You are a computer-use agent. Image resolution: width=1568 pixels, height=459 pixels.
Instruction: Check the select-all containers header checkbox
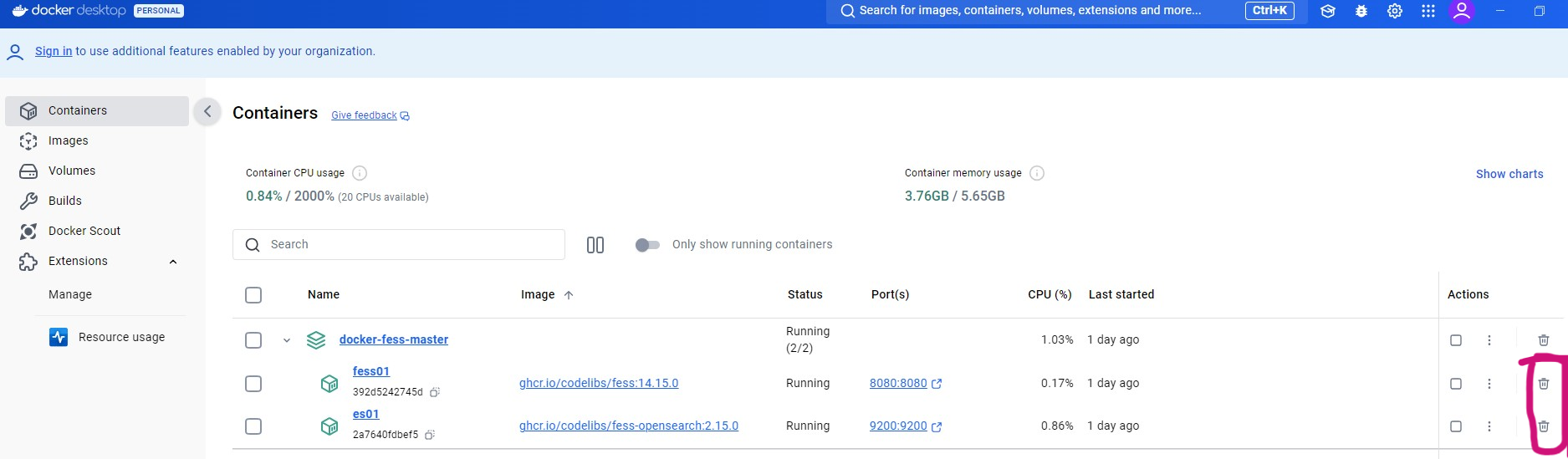253,295
